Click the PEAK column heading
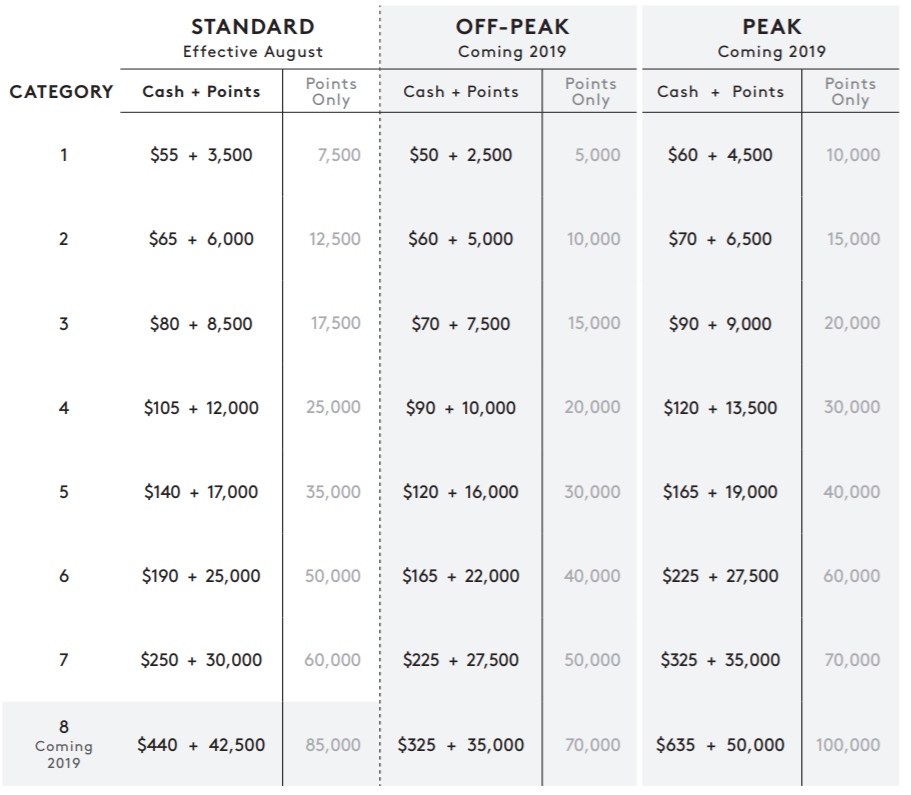The height and width of the screenshot is (795, 911). (772, 27)
